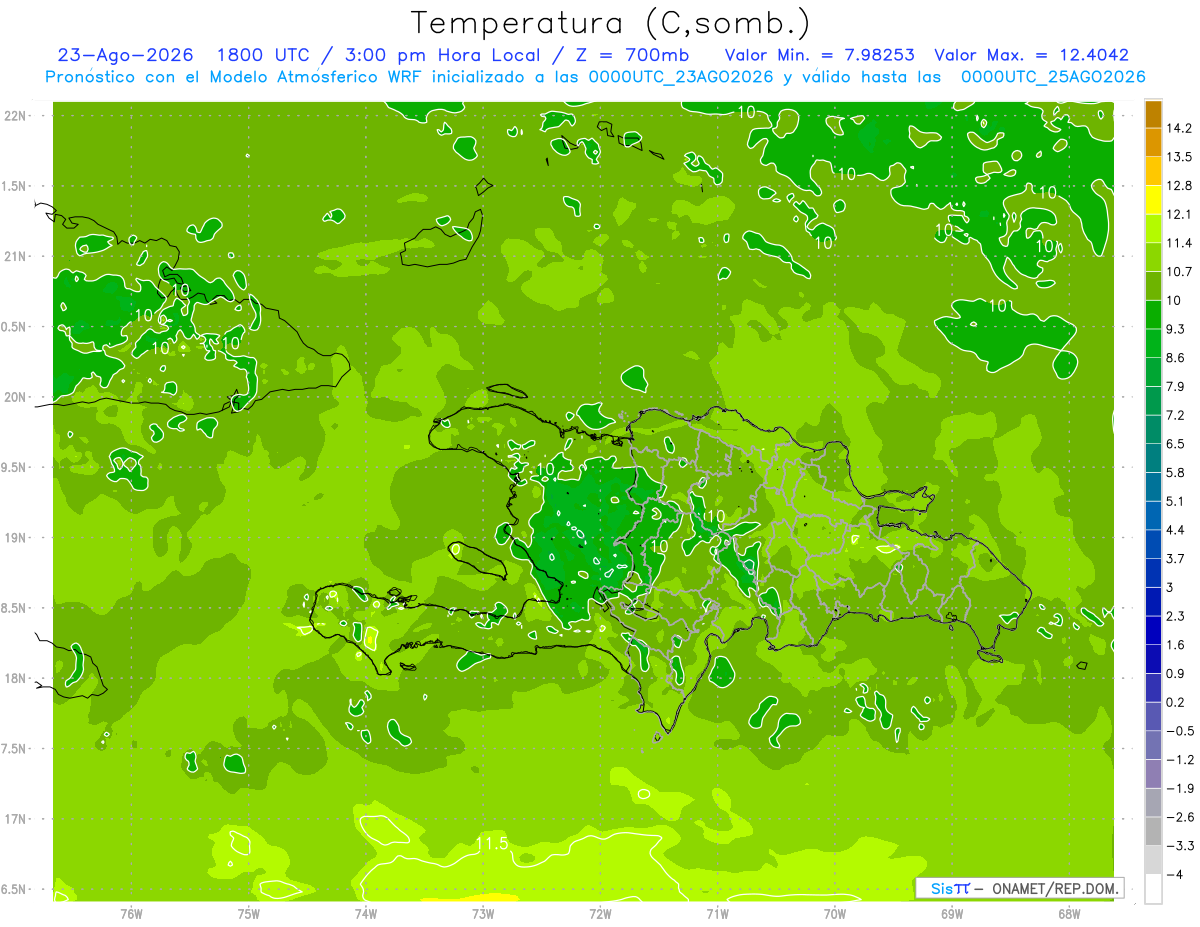The width and height of the screenshot is (1200, 927).
Task: Click the "73W" longitude axis label
Action: tap(483, 914)
